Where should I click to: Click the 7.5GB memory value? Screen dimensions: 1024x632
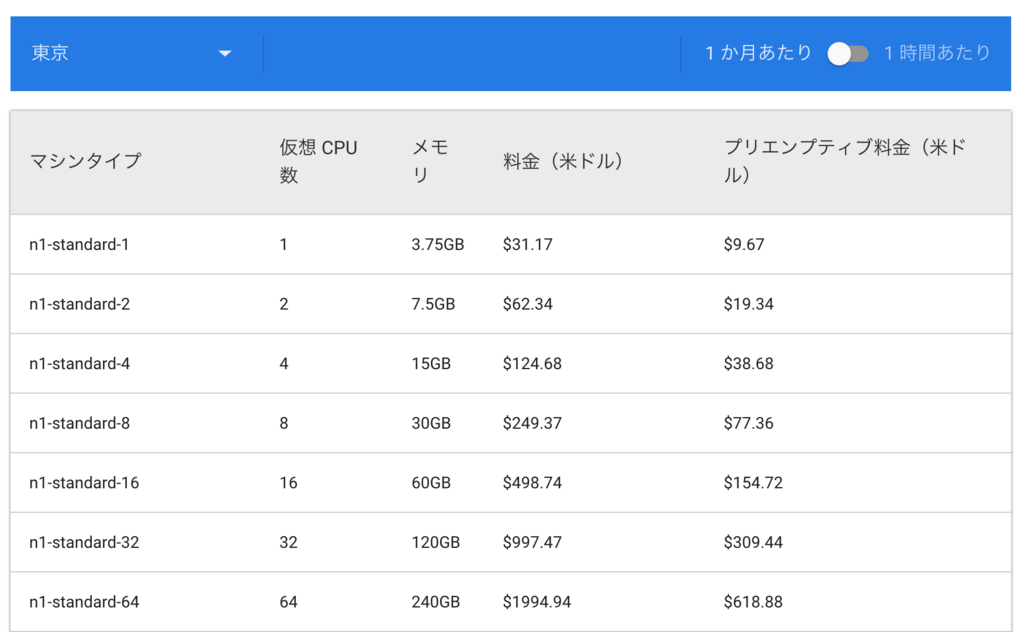click(433, 304)
